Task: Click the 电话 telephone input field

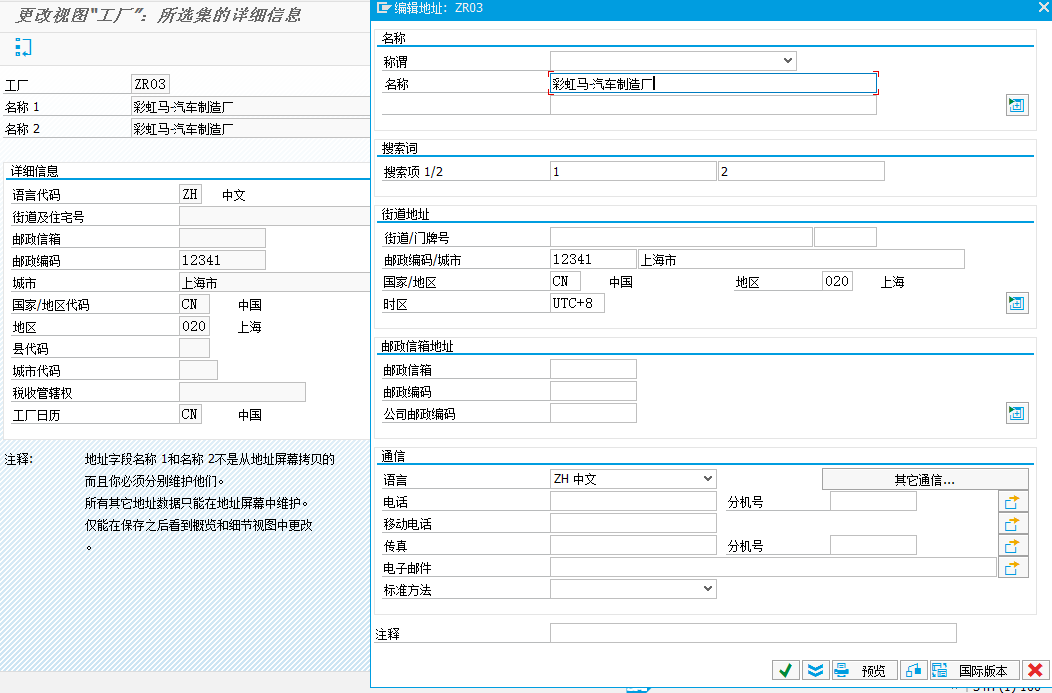Action: tap(633, 501)
